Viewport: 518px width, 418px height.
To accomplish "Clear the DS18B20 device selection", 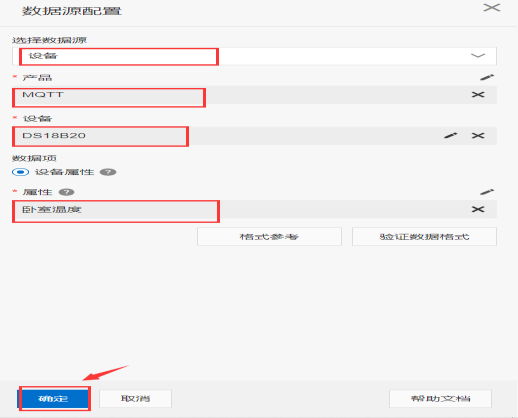I will [478, 136].
